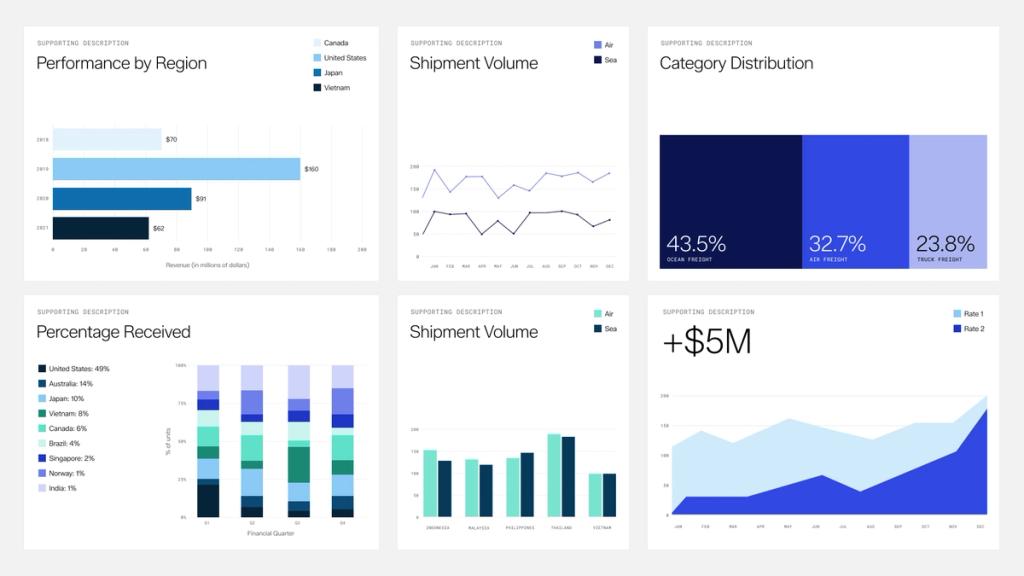Click the Australia: 14% legend entry
The width and height of the screenshot is (1024, 576).
coord(65,384)
